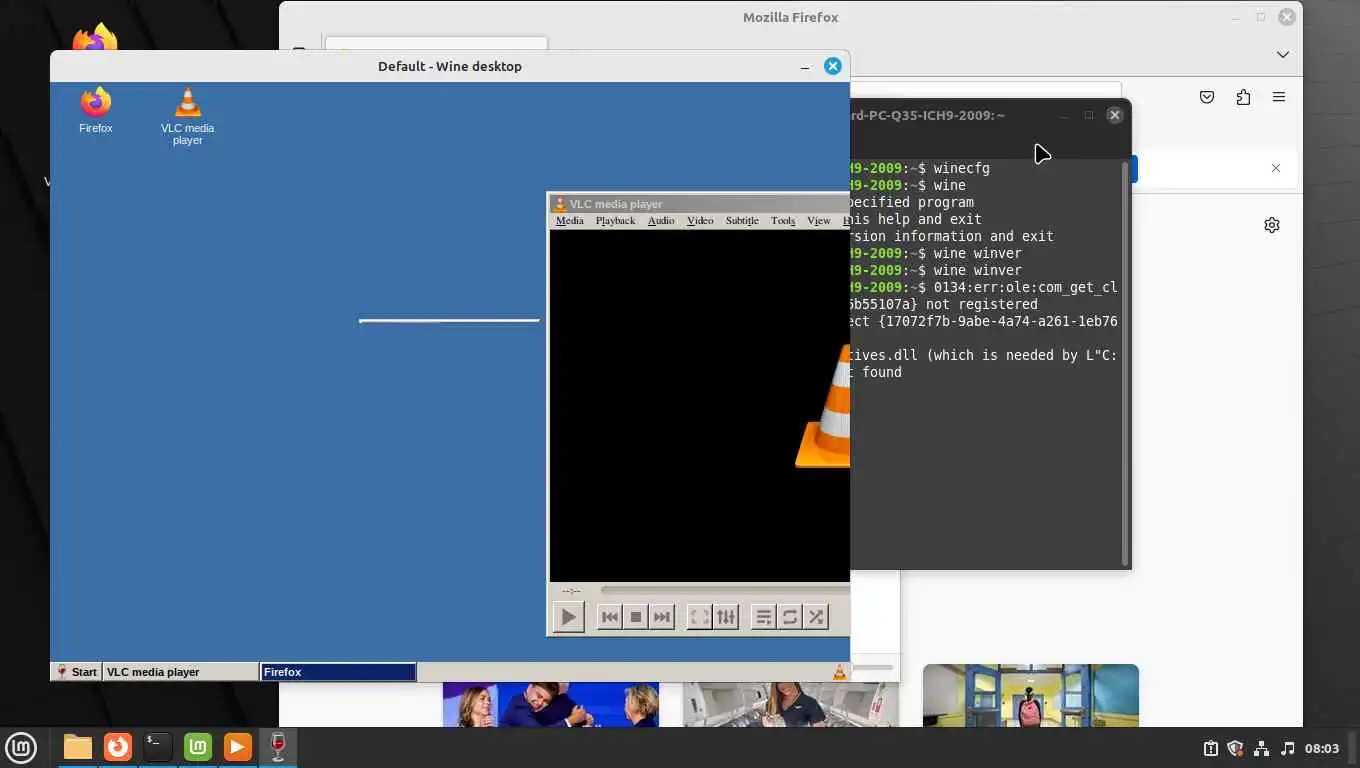1360x768 pixels.
Task: Open VLC extended settings equalizer icon
Action: click(x=726, y=617)
